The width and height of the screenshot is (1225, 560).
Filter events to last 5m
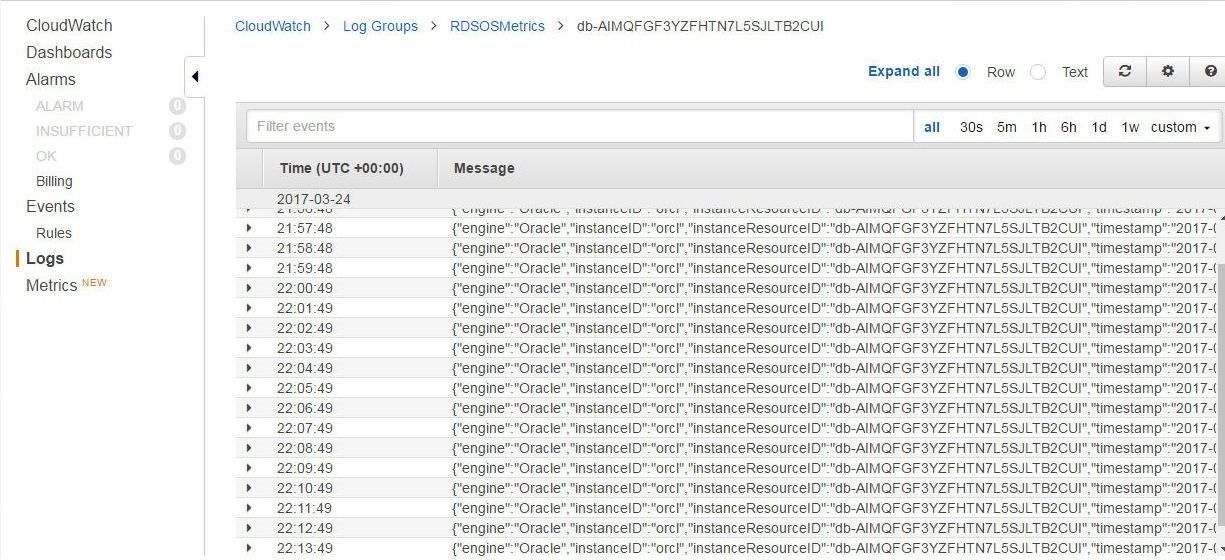(1006, 127)
